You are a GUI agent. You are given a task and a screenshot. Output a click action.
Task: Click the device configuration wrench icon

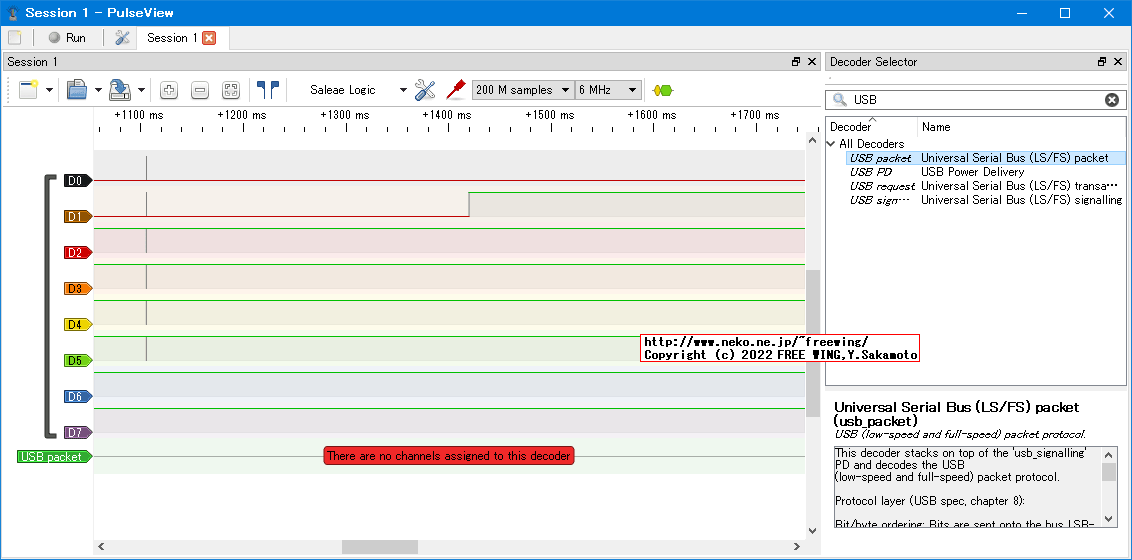click(425, 90)
